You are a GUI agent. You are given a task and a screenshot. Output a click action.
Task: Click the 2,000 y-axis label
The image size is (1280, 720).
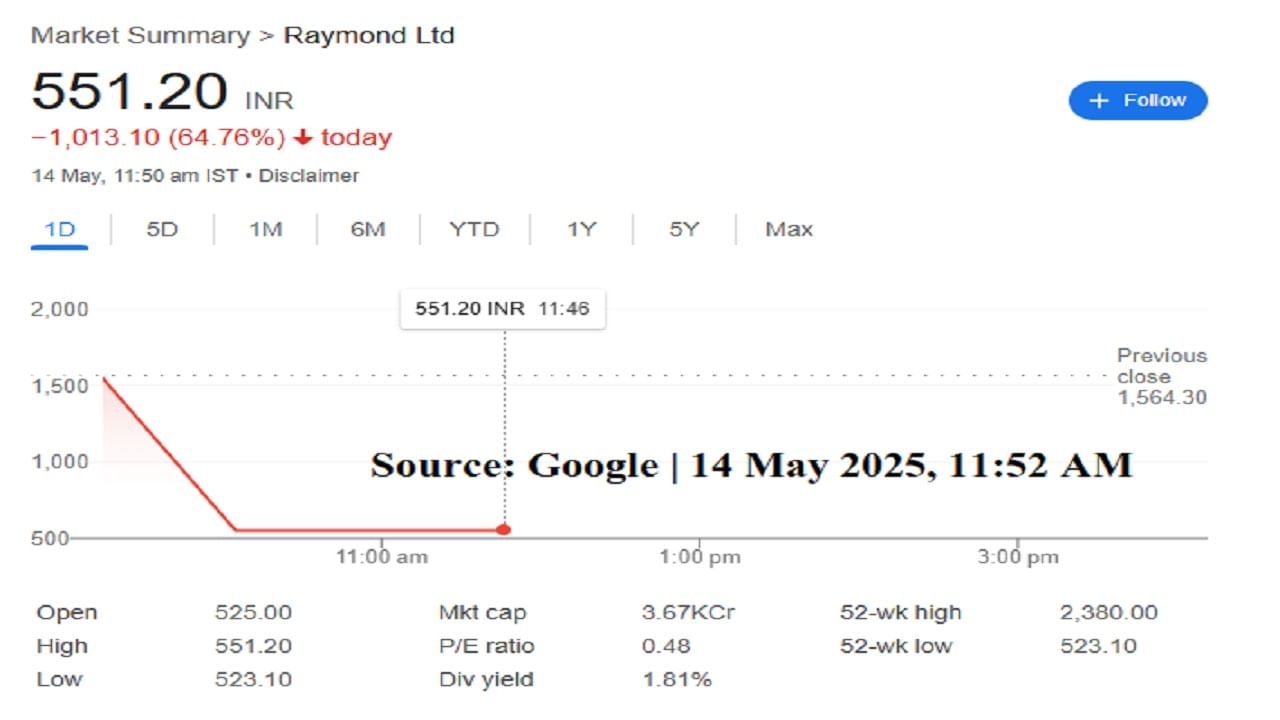click(60, 309)
